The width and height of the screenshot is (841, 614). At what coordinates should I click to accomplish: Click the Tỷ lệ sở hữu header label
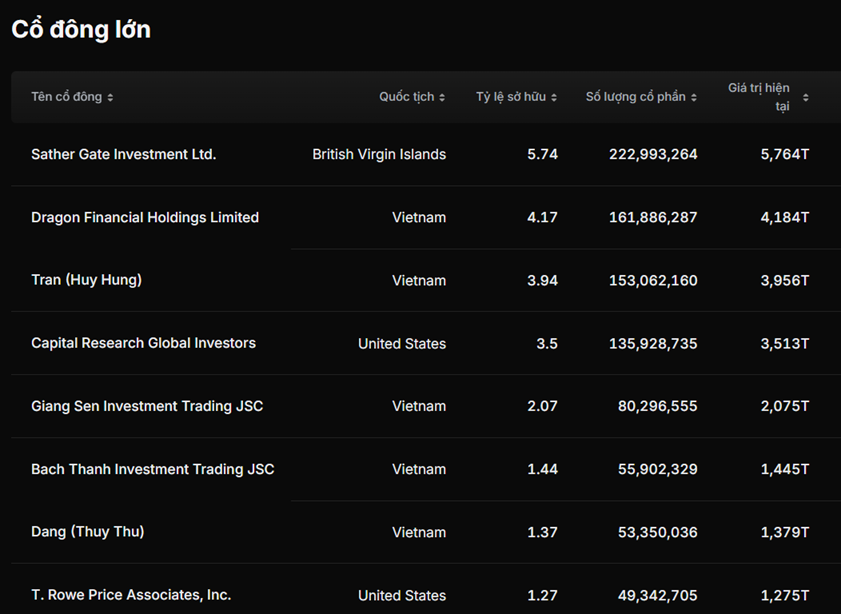[x=511, y=97]
